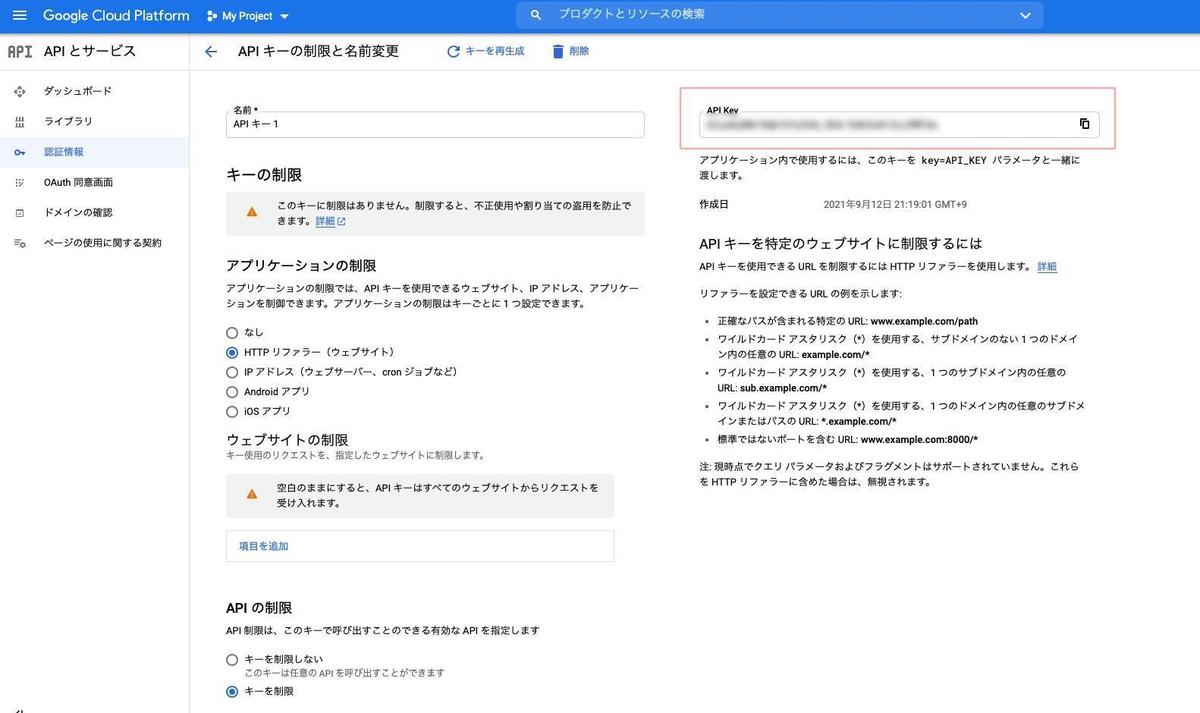The width and height of the screenshot is (1200, 713).
Task: Choose キーを制限しない radio option
Action: [232, 660]
